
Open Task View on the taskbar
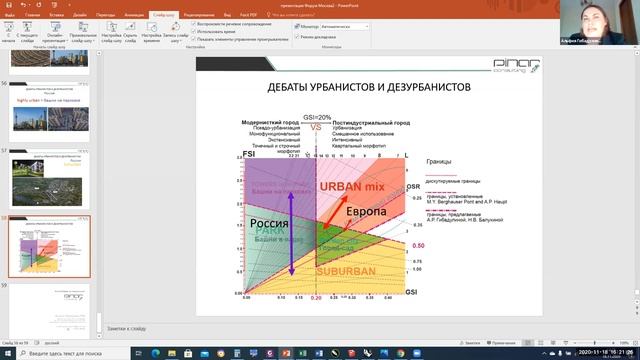pyautogui.click(x=139, y=353)
